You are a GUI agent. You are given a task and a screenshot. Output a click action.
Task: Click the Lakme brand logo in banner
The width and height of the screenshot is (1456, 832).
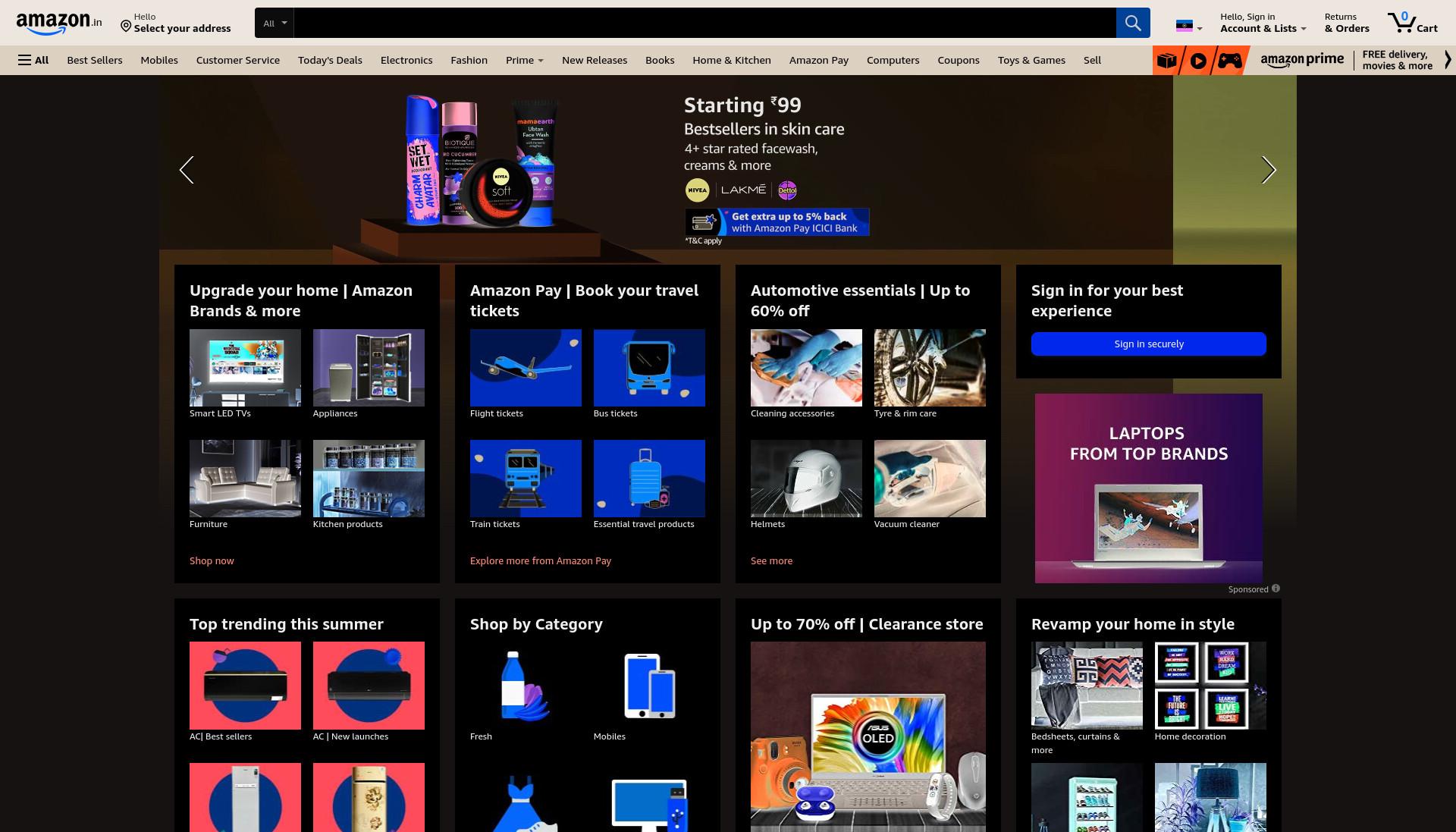coord(743,190)
